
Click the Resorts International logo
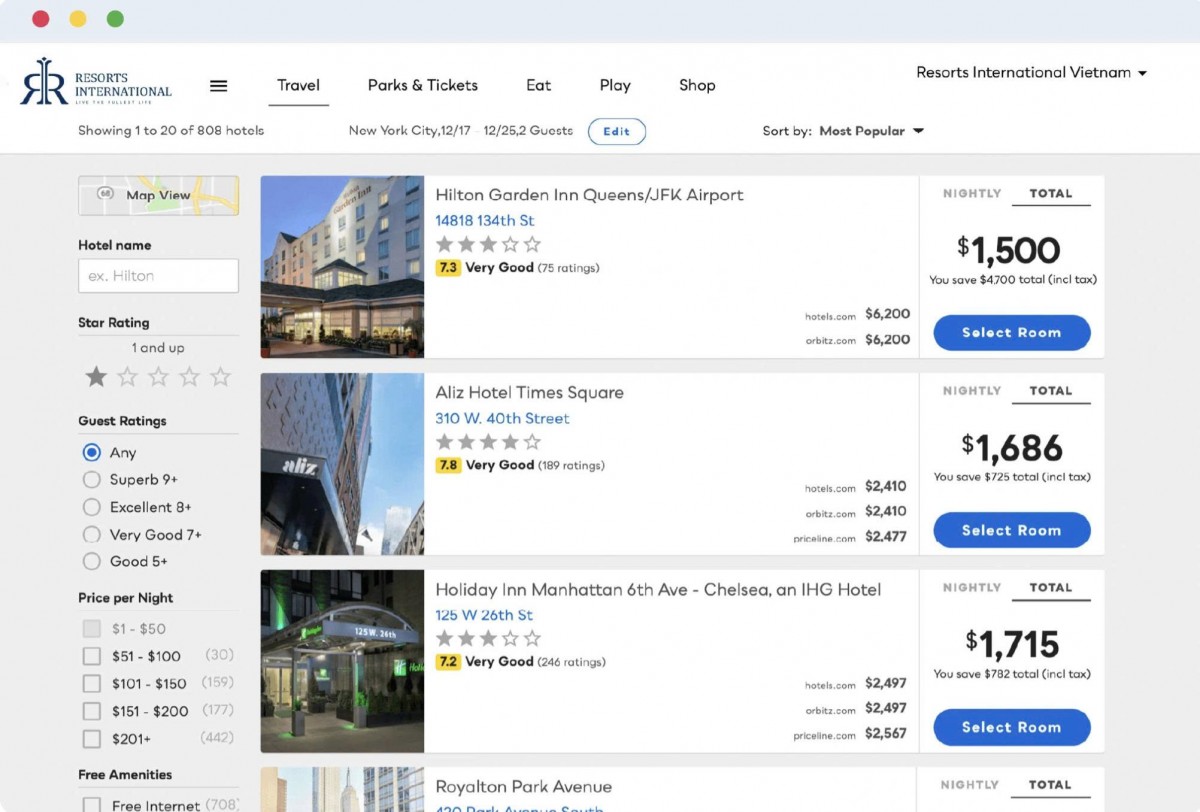pyautogui.click(x=96, y=84)
